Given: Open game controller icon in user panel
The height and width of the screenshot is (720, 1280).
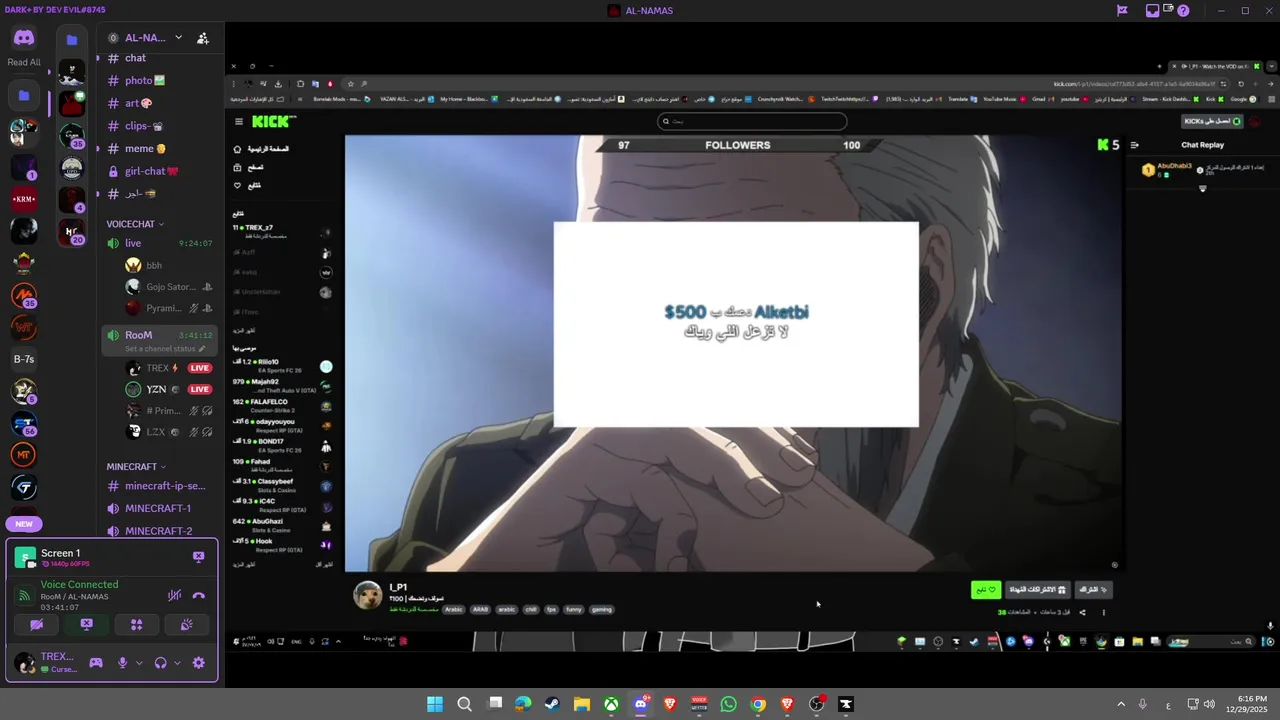Looking at the screenshot, I should pyautogui.click(x=96, y=662).
